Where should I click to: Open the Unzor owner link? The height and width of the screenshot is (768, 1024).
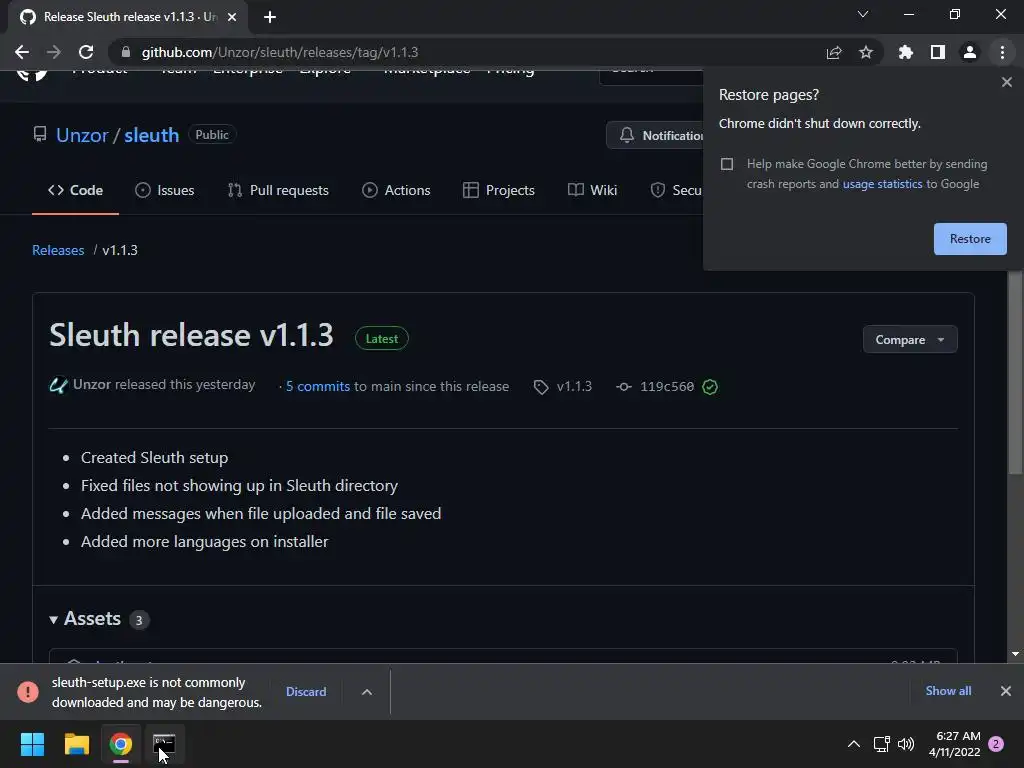82,135
